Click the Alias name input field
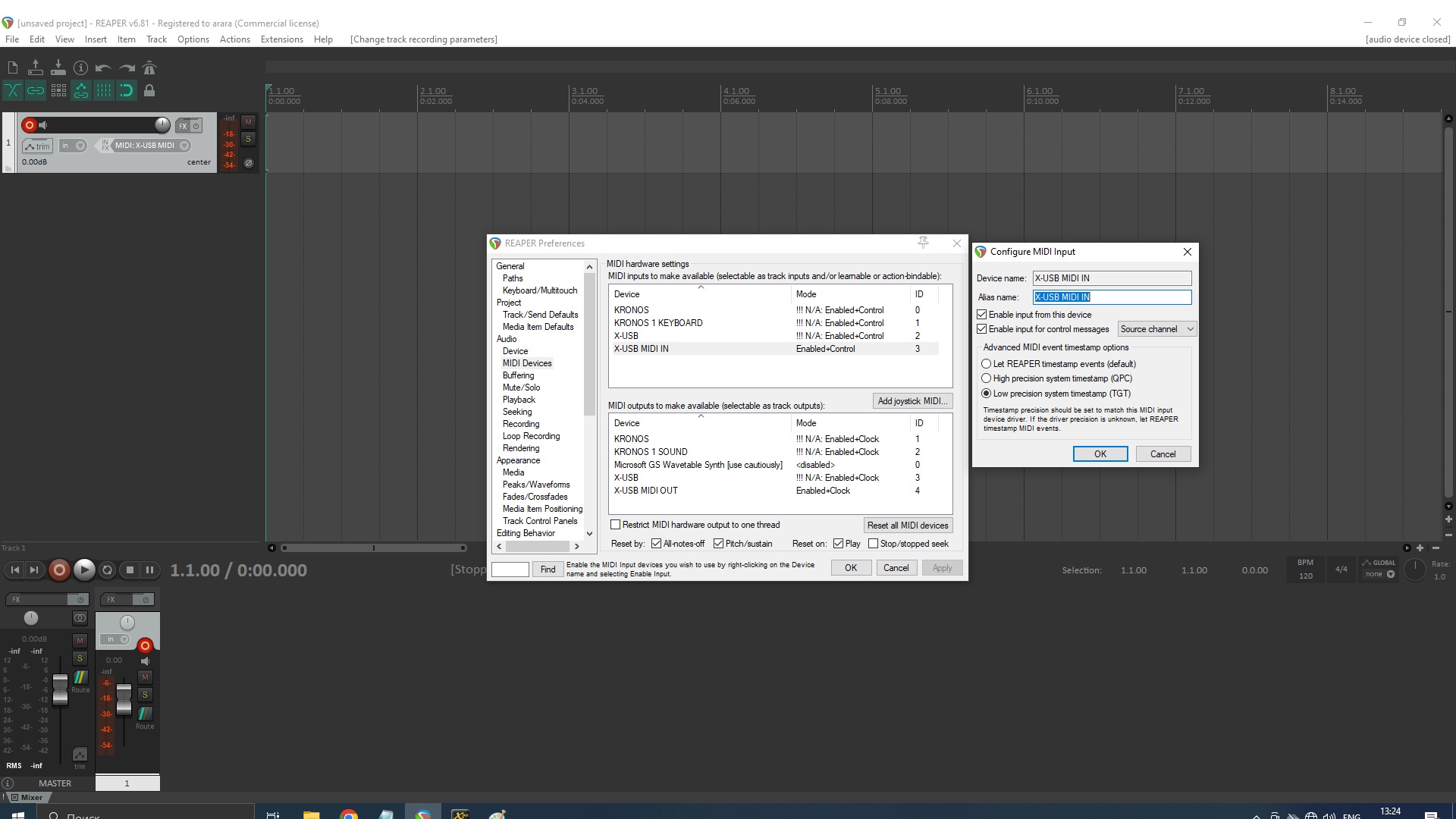The image size is (1456, 819). 1112,297
